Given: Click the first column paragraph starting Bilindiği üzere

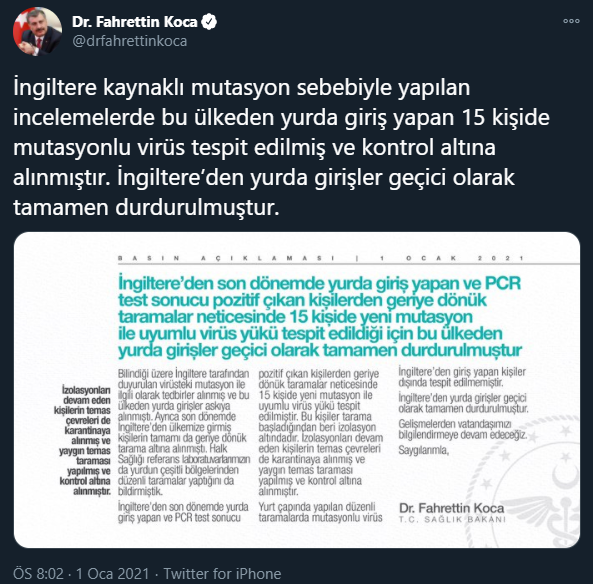Looking at the screenshot, I should click(184, 433).
